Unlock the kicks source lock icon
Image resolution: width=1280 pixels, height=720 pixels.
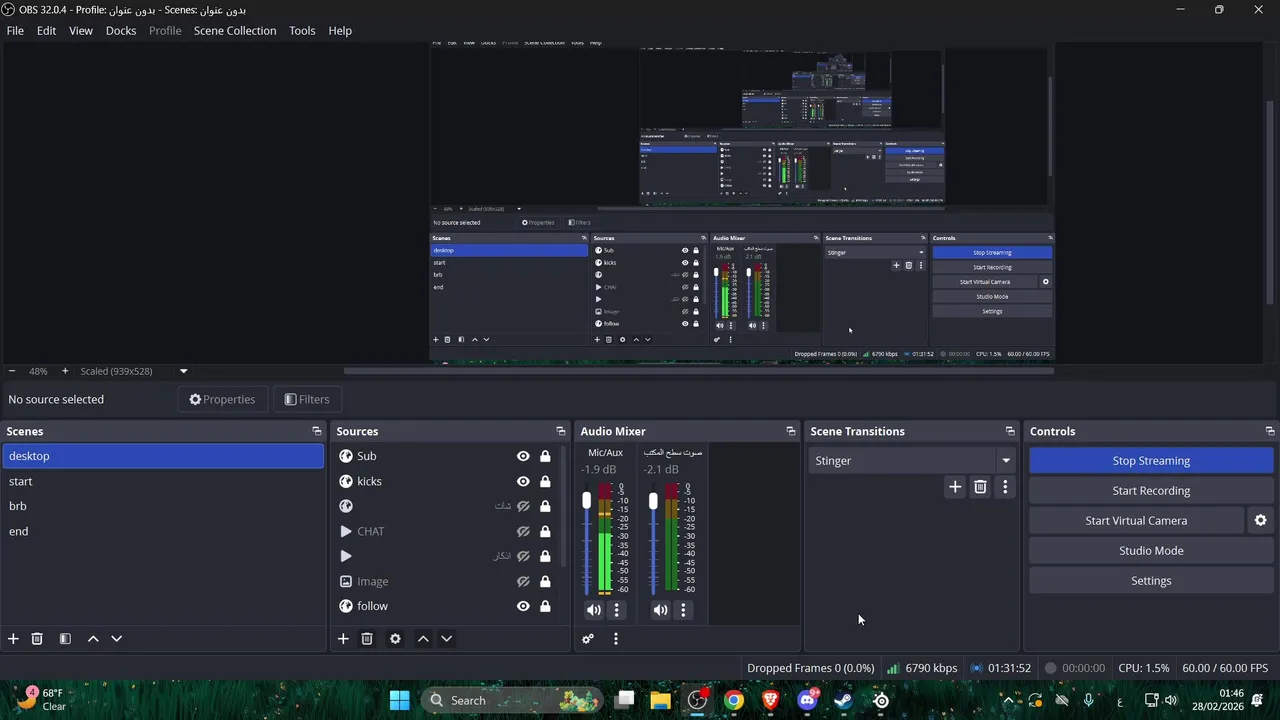tap(545, 481)
